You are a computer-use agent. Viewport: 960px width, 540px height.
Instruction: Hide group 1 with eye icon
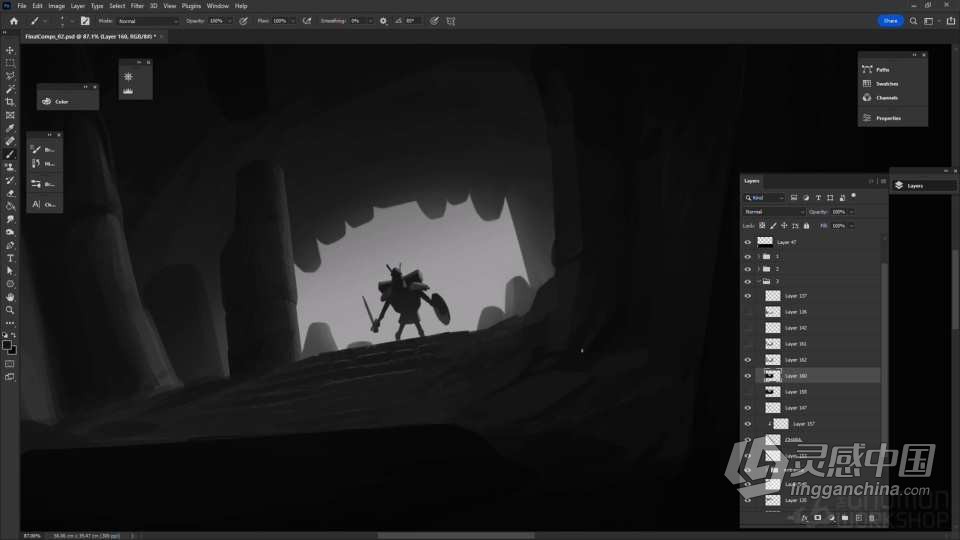pyautogui.click(x=748, y=257)
